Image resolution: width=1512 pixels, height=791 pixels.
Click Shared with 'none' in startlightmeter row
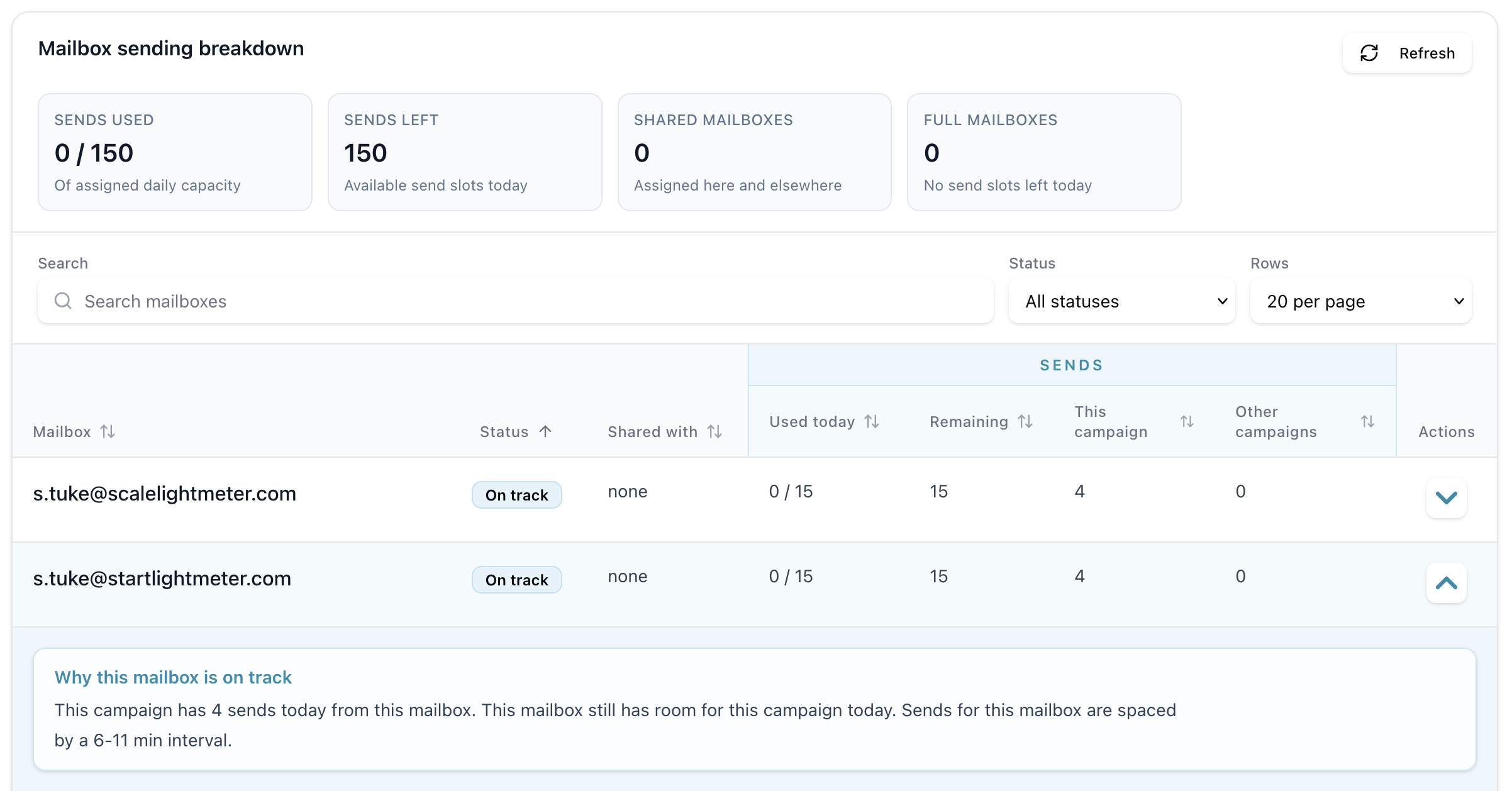tap(627, 577)
